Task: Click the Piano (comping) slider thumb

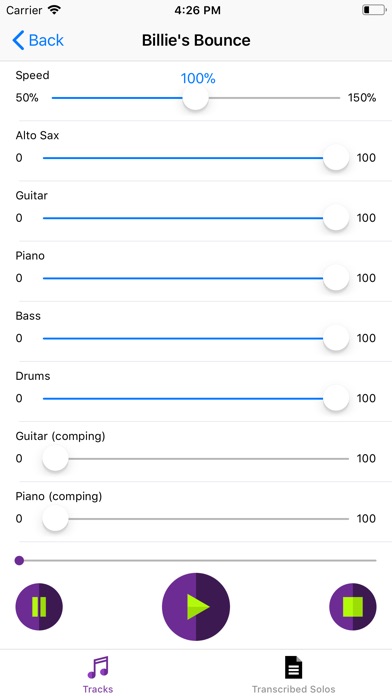Action: click(55, 518)
